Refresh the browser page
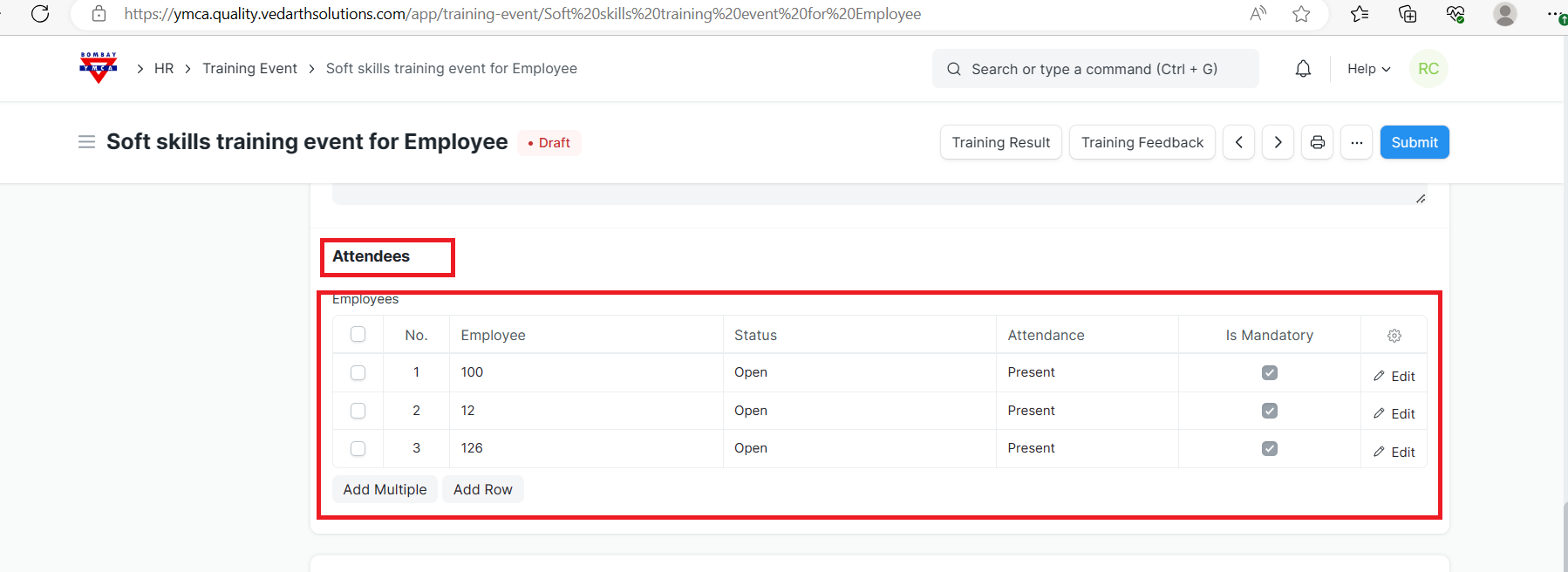The image size is (1568, 572). (40, 14)
